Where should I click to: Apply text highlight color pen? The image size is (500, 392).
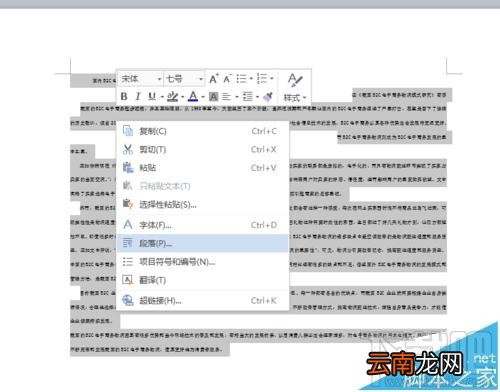172,97
